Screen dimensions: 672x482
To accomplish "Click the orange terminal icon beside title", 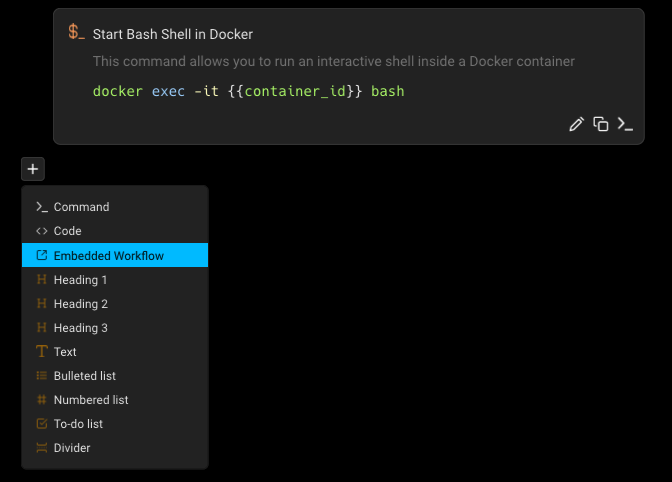I will pyautogui.click(x=77, y=33).
